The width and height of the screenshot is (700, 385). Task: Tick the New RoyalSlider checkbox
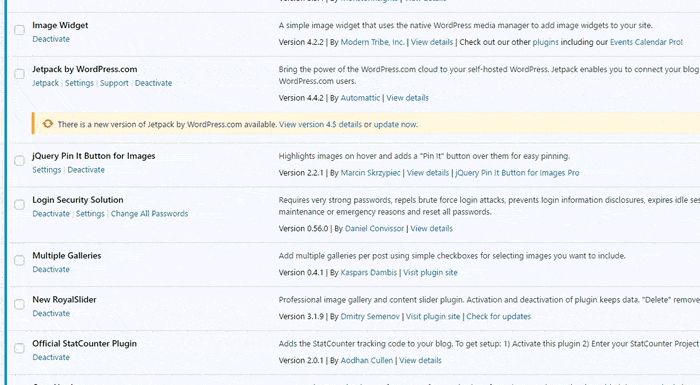pyautogui.click(x=19, y=304)
